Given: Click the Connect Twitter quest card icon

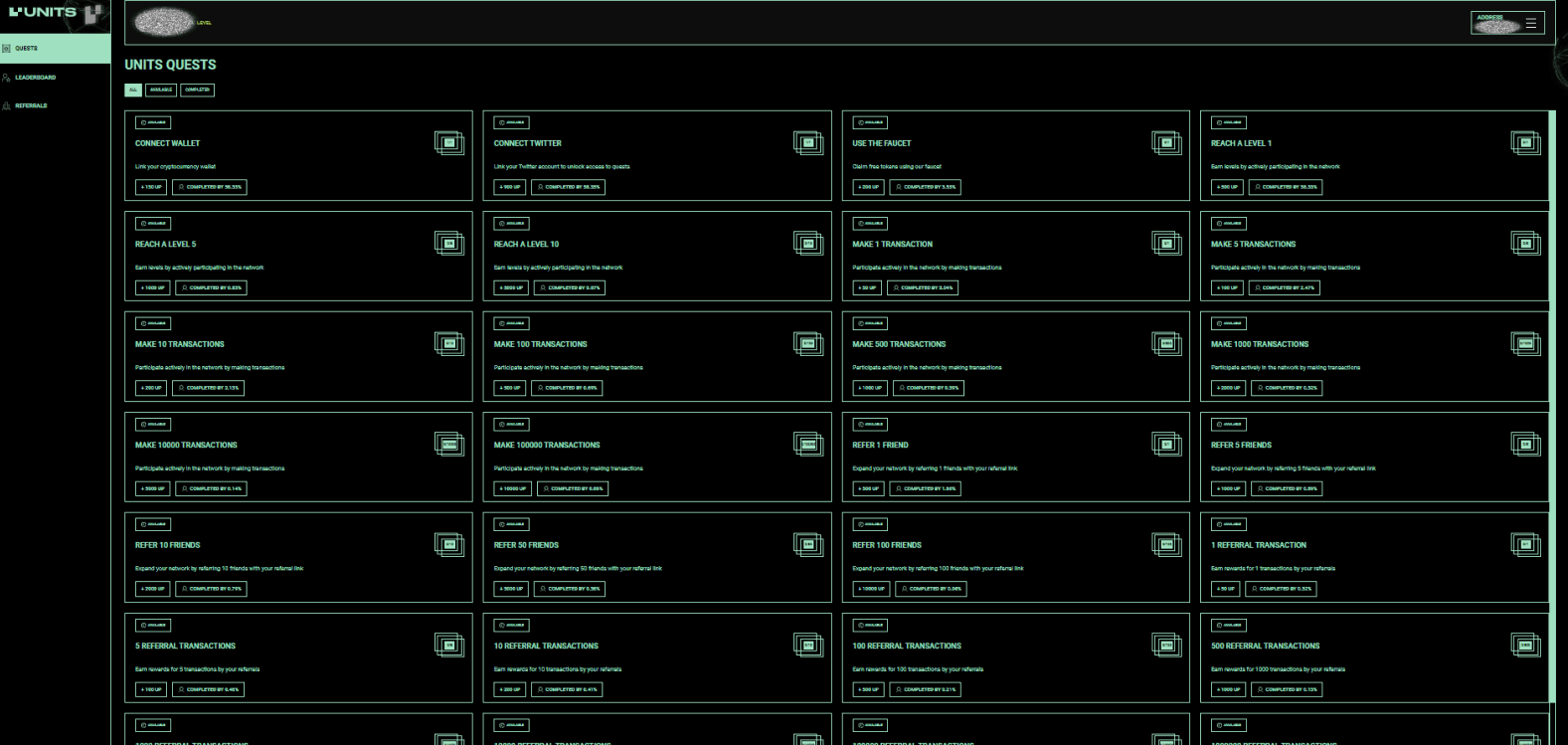Looking at the screenshot, I should [x=808, y=143].
